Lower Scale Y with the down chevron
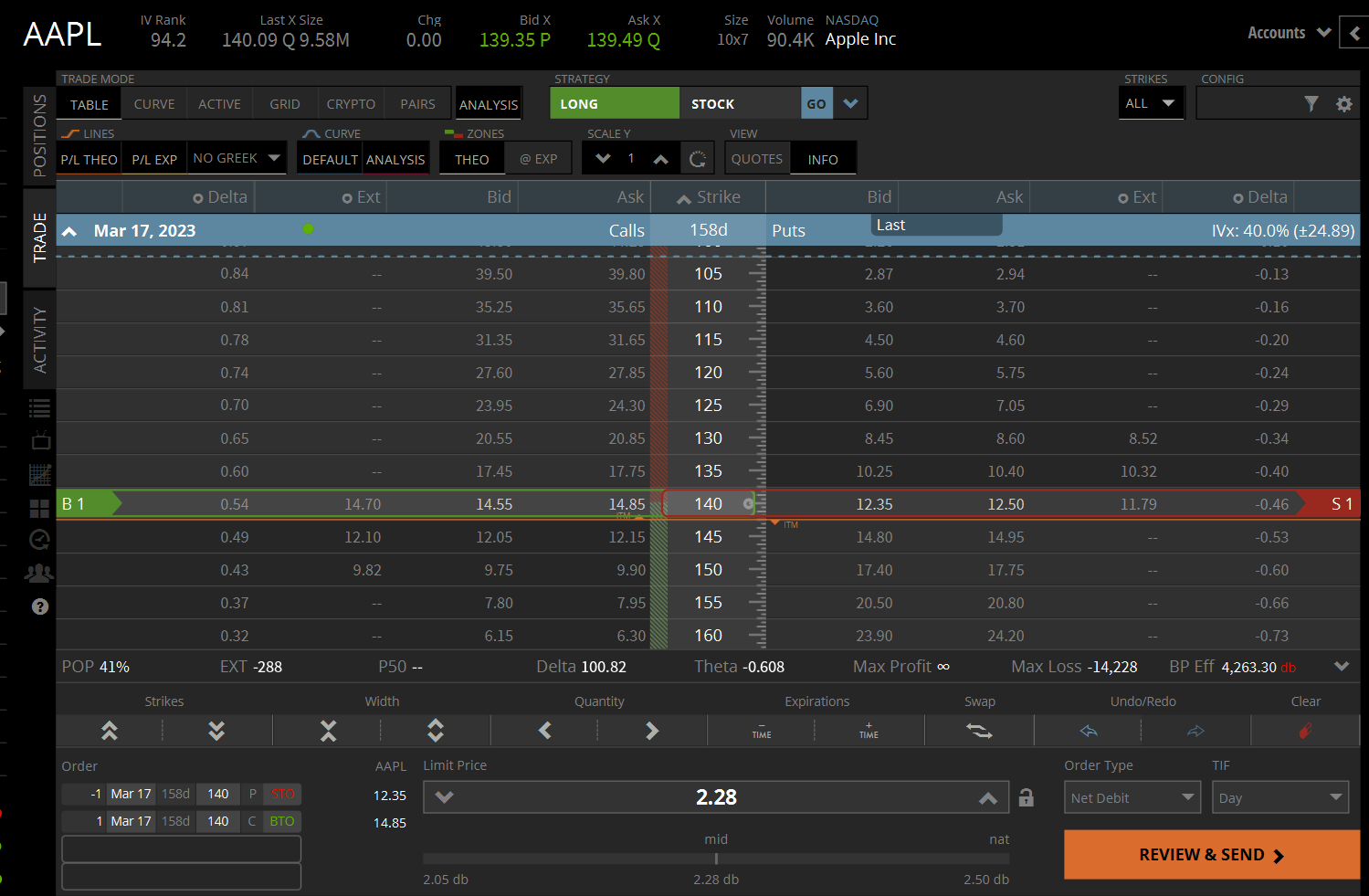The image size is (1369, 896). click(603, 159)
